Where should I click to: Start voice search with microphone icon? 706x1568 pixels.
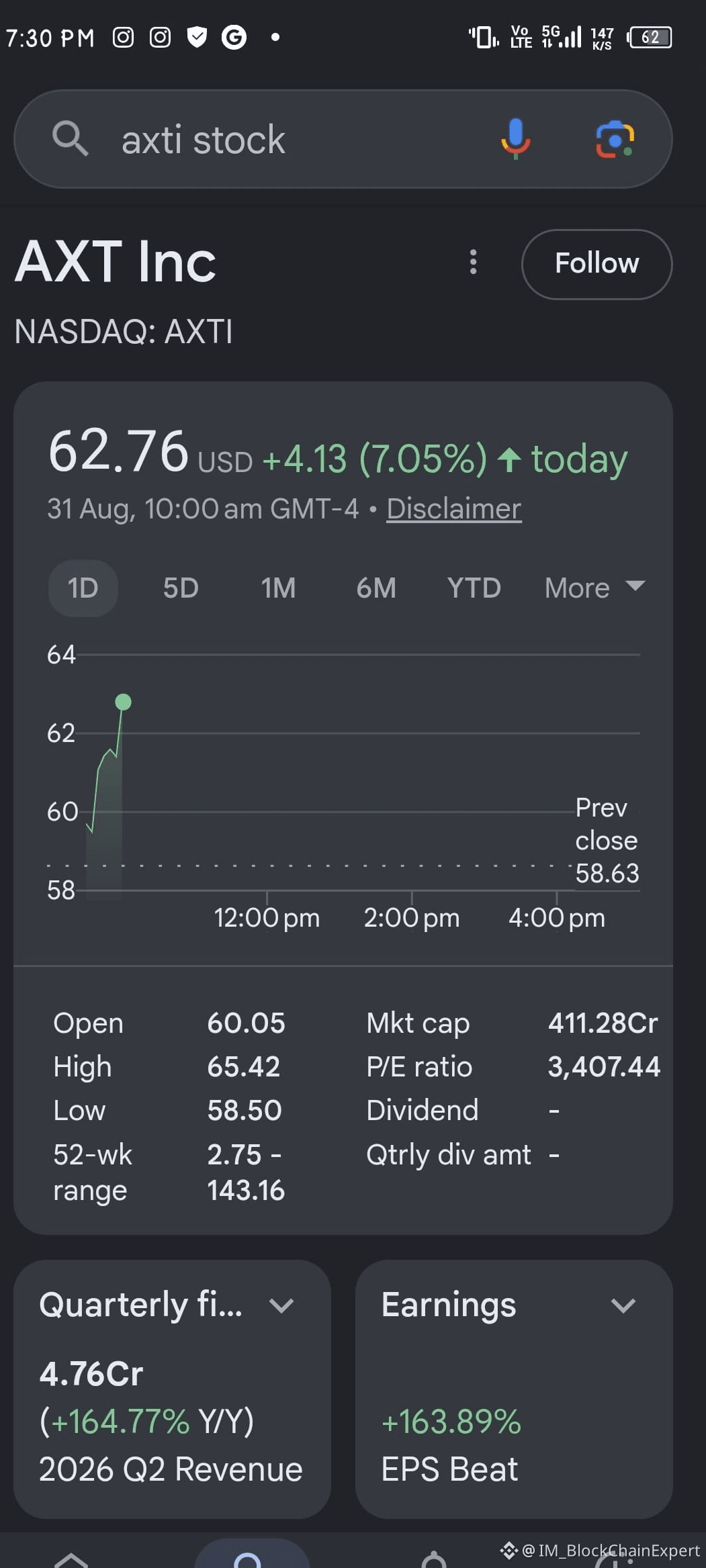point(516,139)
